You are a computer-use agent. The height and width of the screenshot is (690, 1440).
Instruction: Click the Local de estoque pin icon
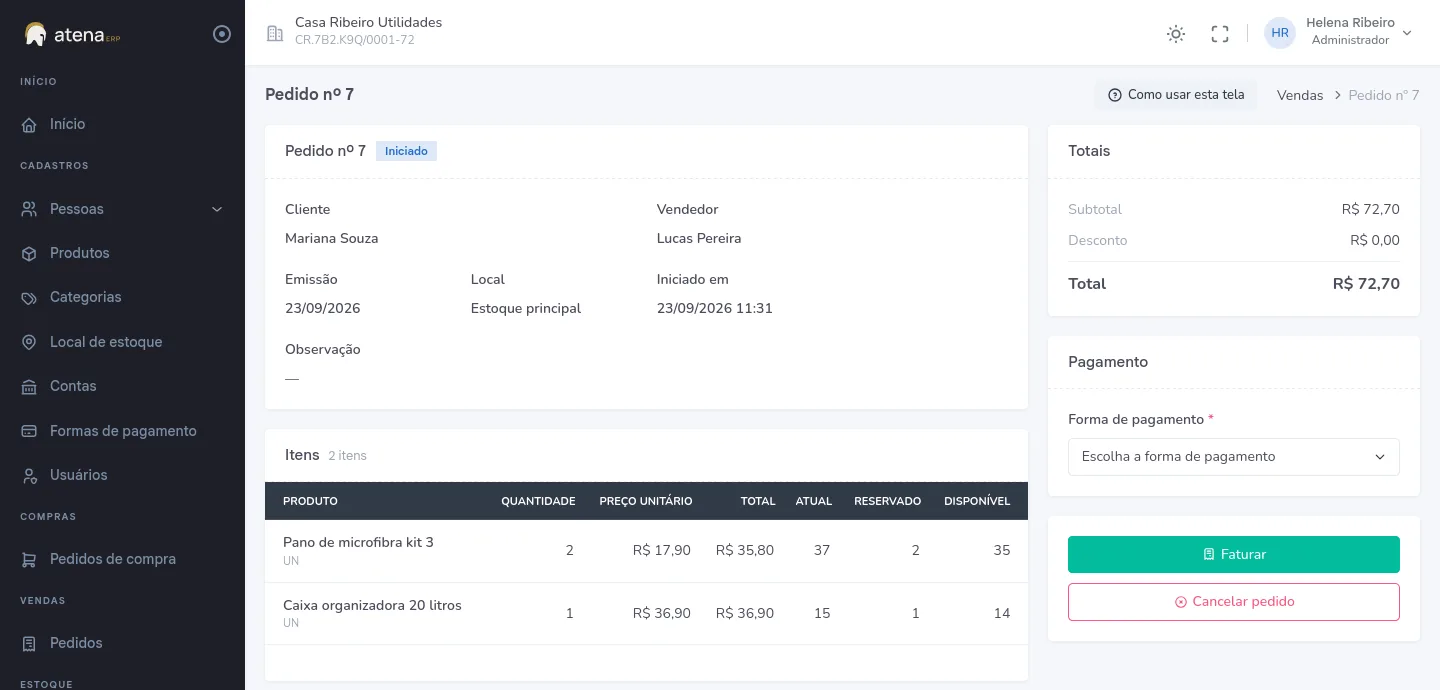point(30,342)
